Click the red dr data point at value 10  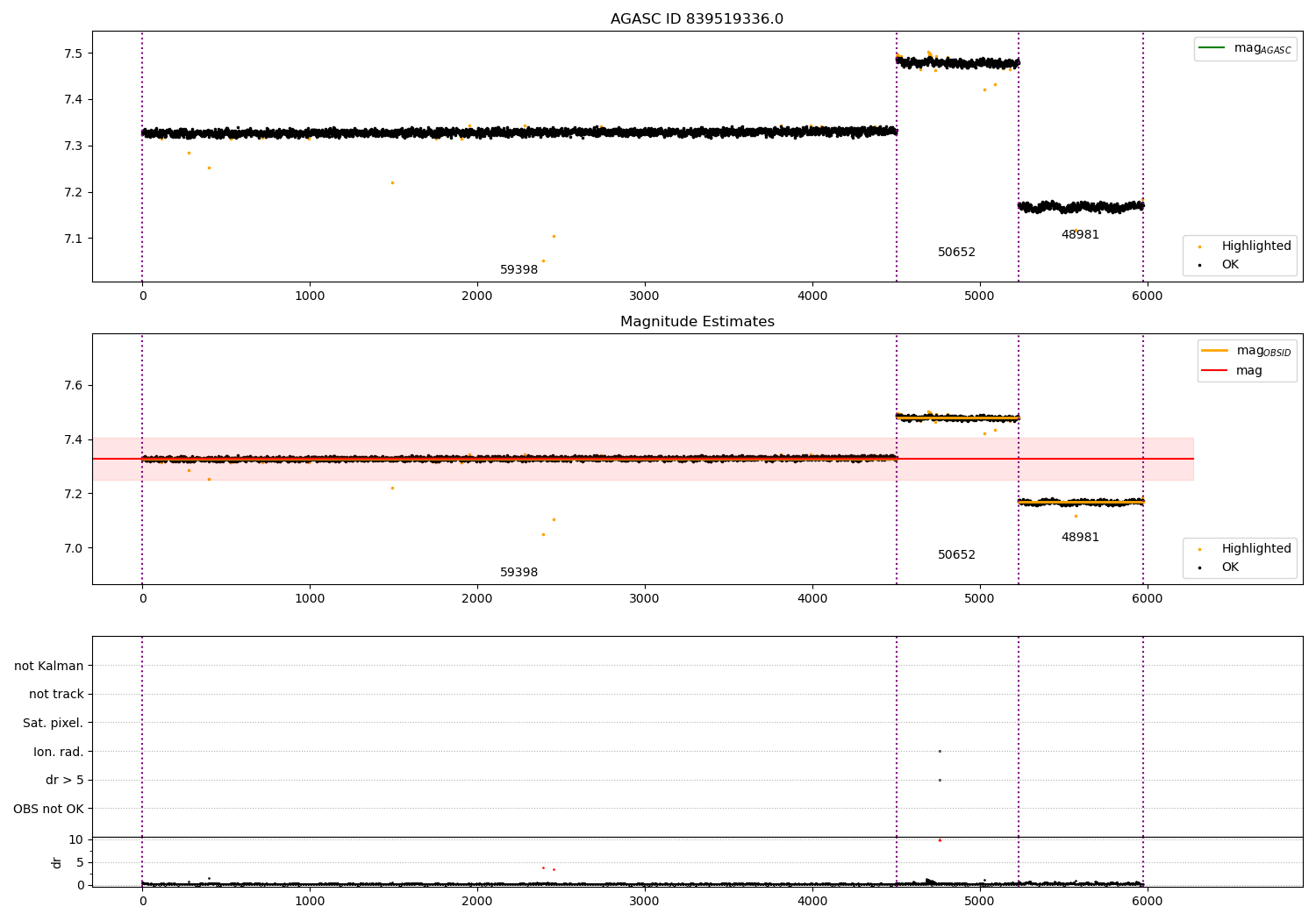(x=940, y=839)
